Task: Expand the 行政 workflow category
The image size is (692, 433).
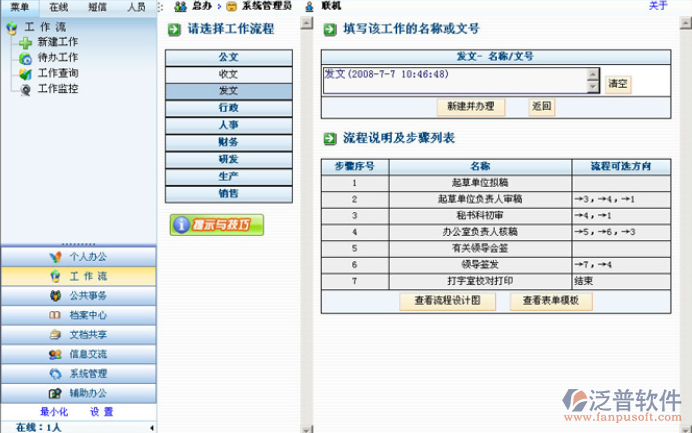Action: tap(228, 108)
